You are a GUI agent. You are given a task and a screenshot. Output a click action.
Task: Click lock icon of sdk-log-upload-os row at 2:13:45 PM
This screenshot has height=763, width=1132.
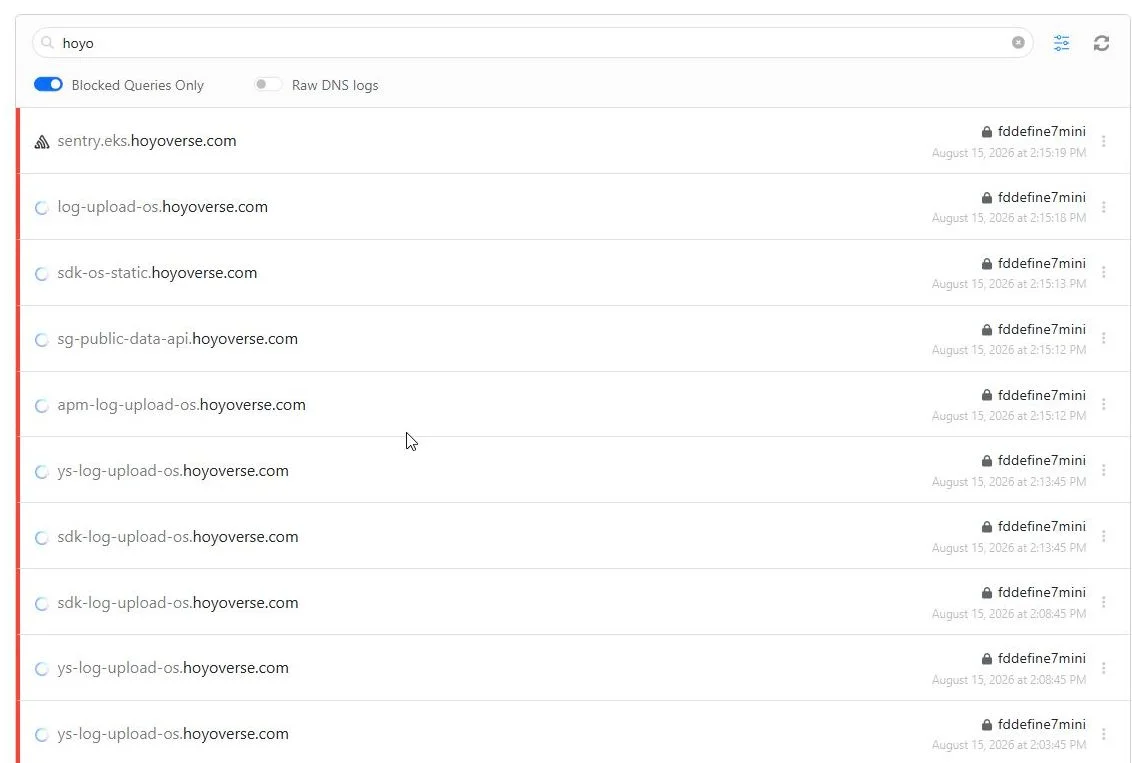(986, 526)
